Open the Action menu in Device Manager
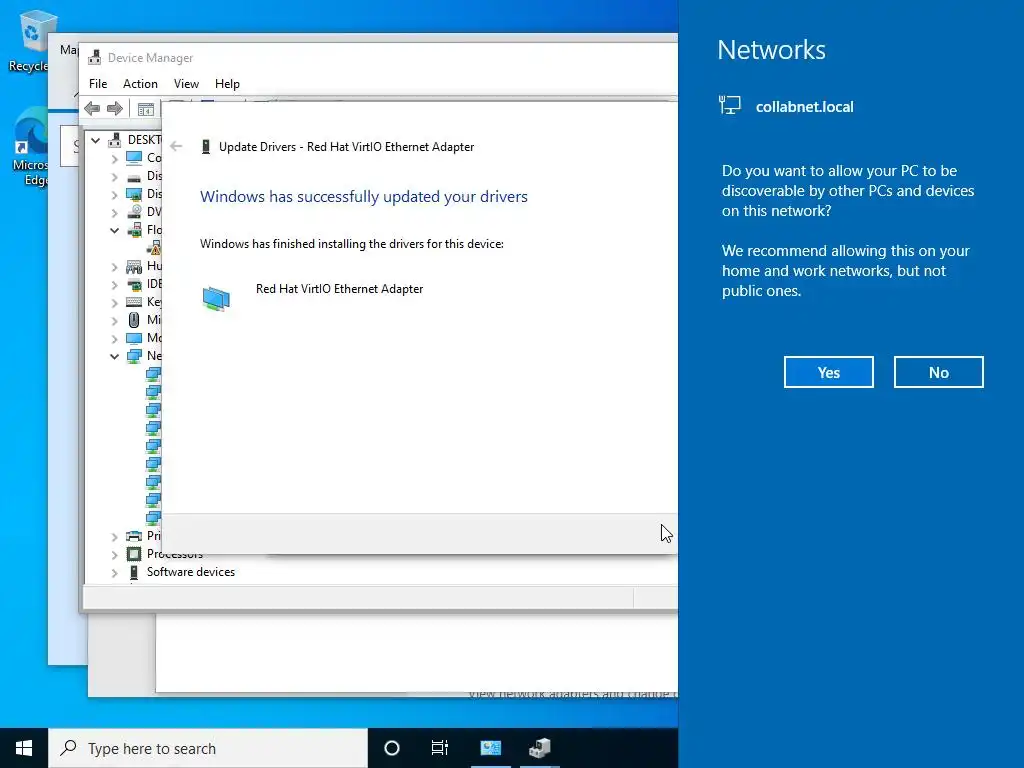 (140, 84)
